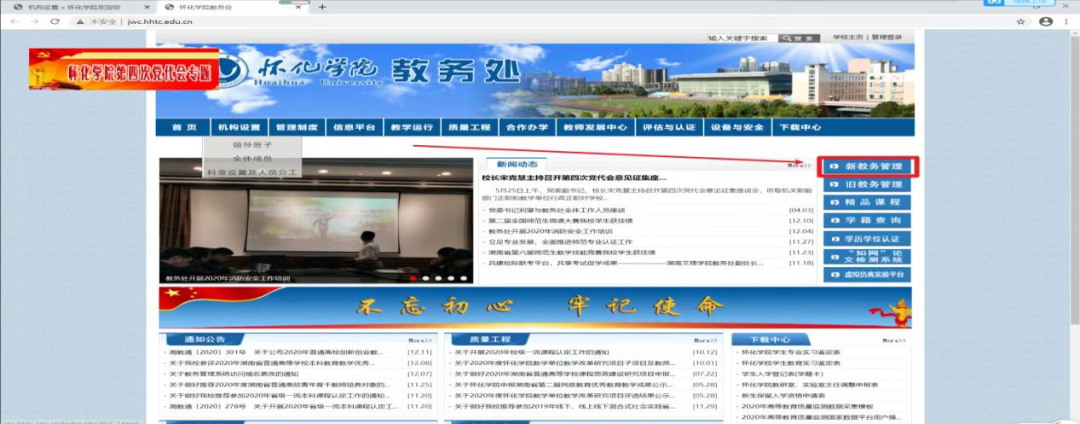Screen dimensions: 1080x424
Task: Select 领导班子 from the dropdown menu
Action: click(252, 145)
